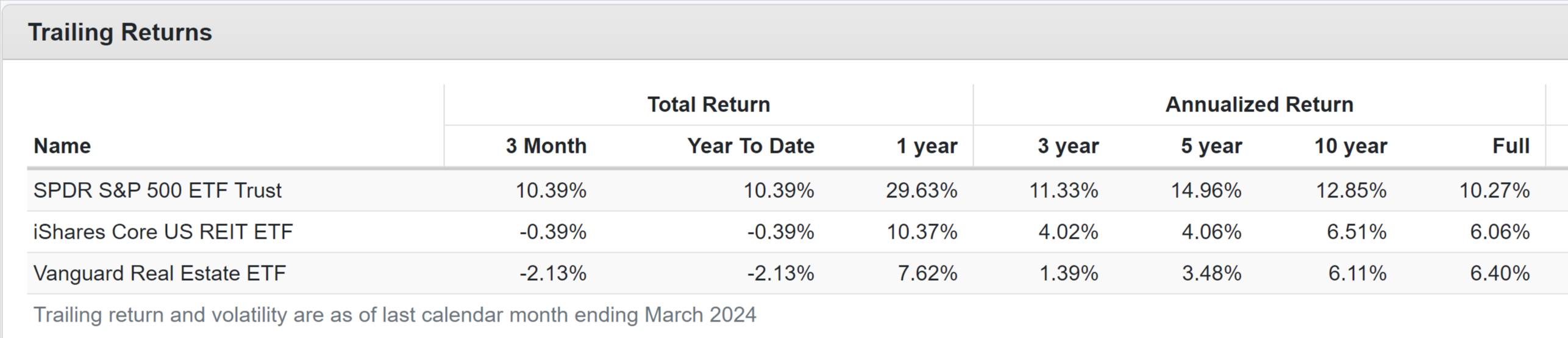Click the 10 year column header
1568x338 pixels.
tap(1350, 146)
